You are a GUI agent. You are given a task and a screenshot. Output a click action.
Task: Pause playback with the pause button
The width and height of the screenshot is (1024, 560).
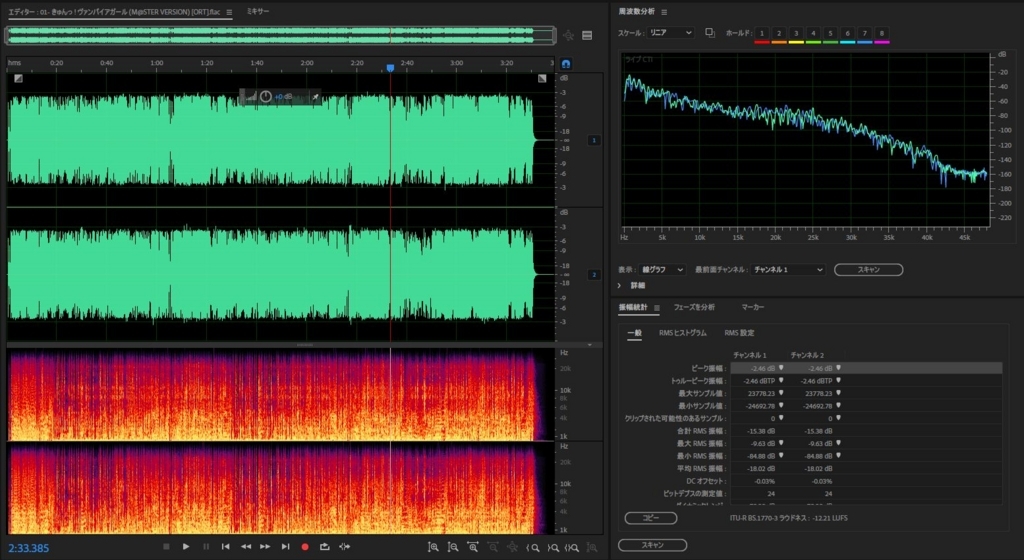[206, 547]
